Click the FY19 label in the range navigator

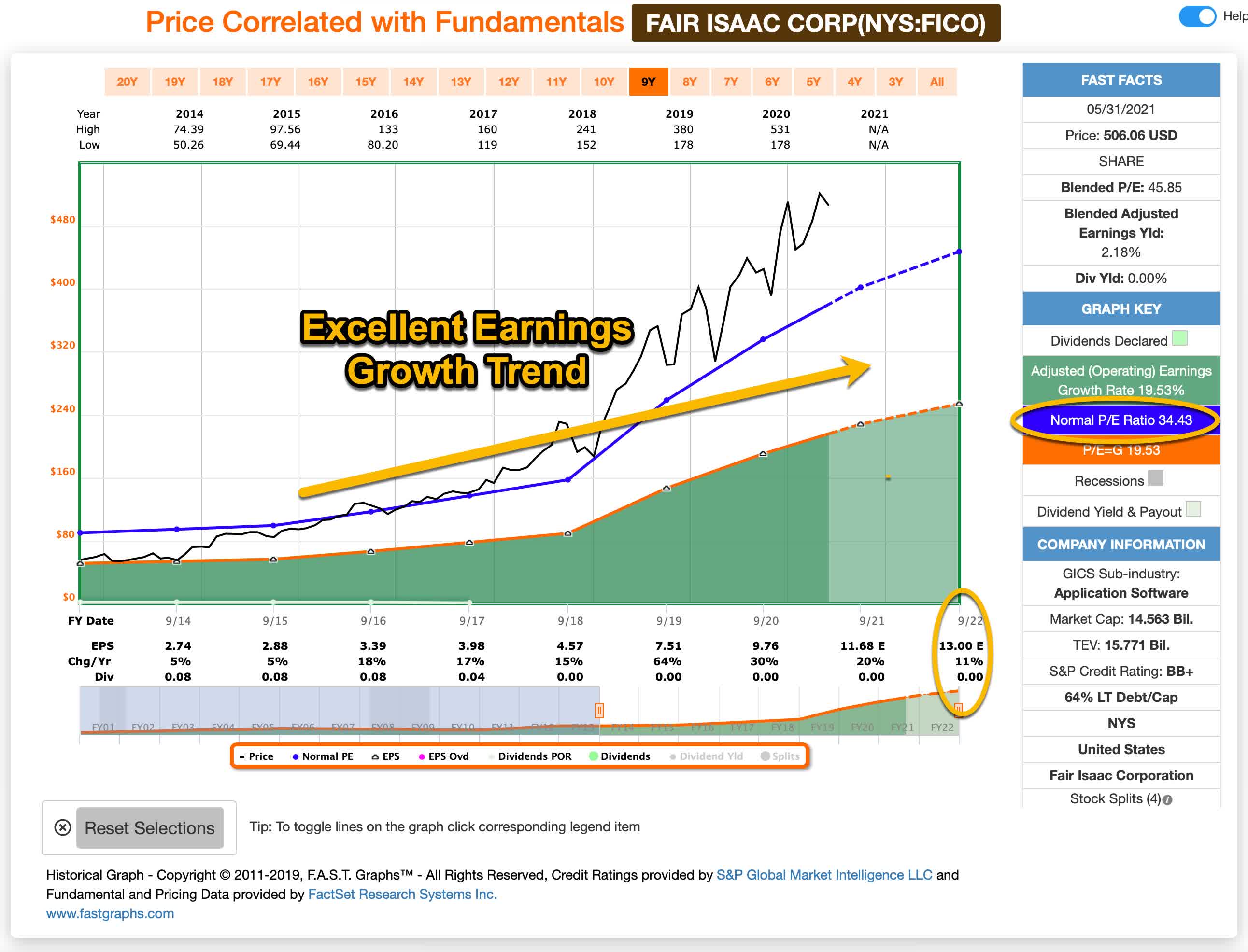(x=823, y=727)
